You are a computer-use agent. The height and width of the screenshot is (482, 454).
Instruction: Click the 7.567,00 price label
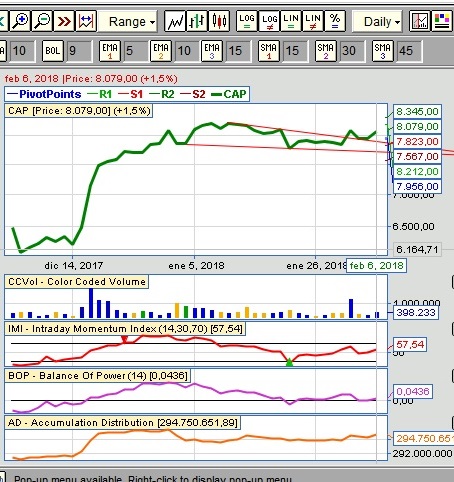(417, 156)
